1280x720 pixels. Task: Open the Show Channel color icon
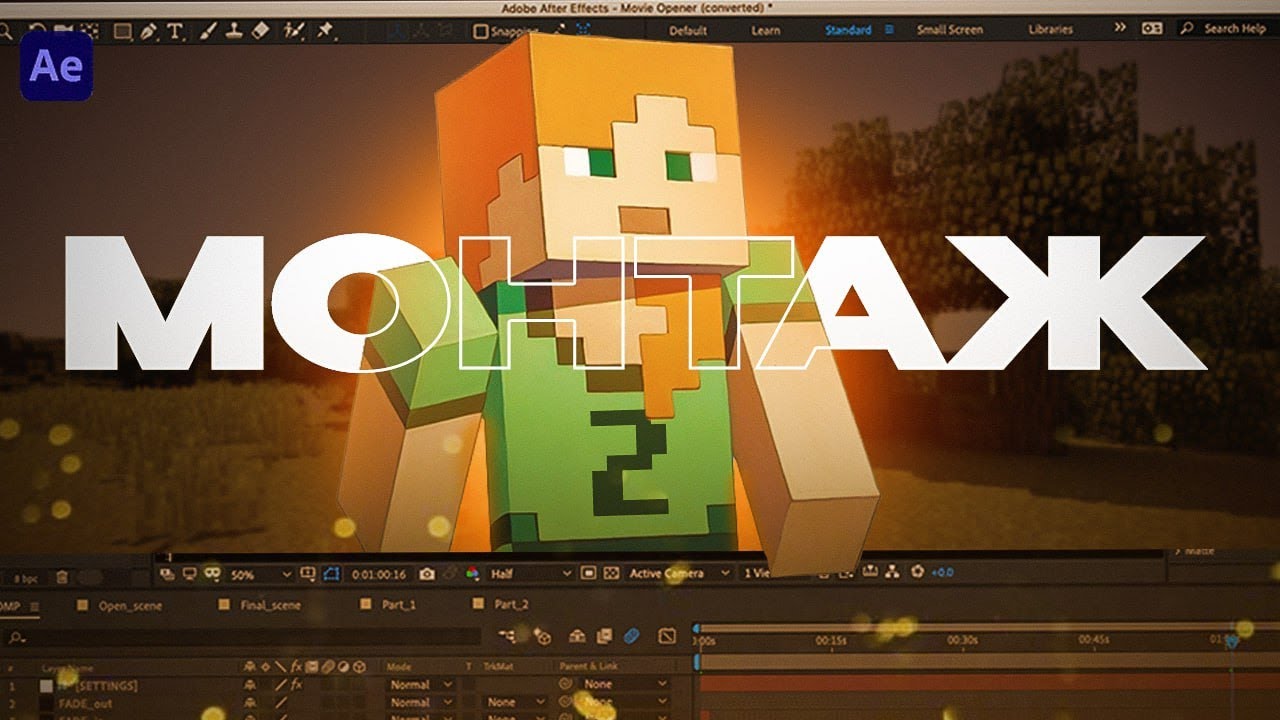[x=472, y=573]
